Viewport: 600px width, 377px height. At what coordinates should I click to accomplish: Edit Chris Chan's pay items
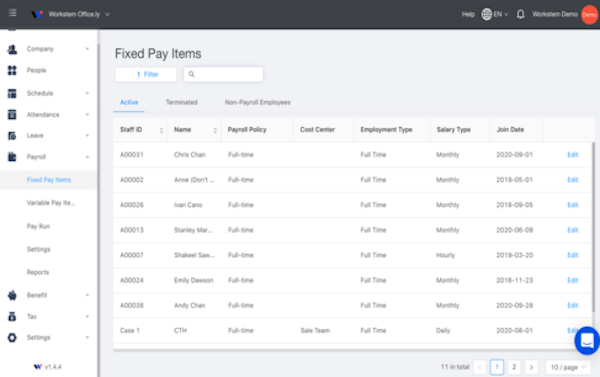click(572, 155)
